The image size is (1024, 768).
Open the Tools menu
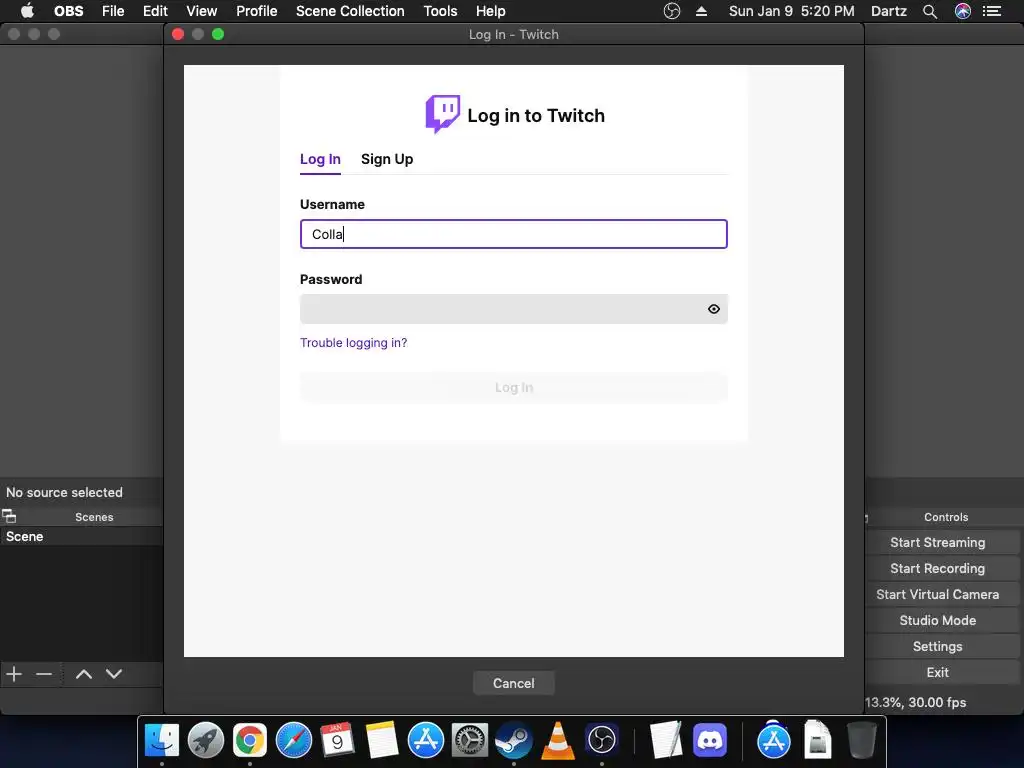coord(440,11)
